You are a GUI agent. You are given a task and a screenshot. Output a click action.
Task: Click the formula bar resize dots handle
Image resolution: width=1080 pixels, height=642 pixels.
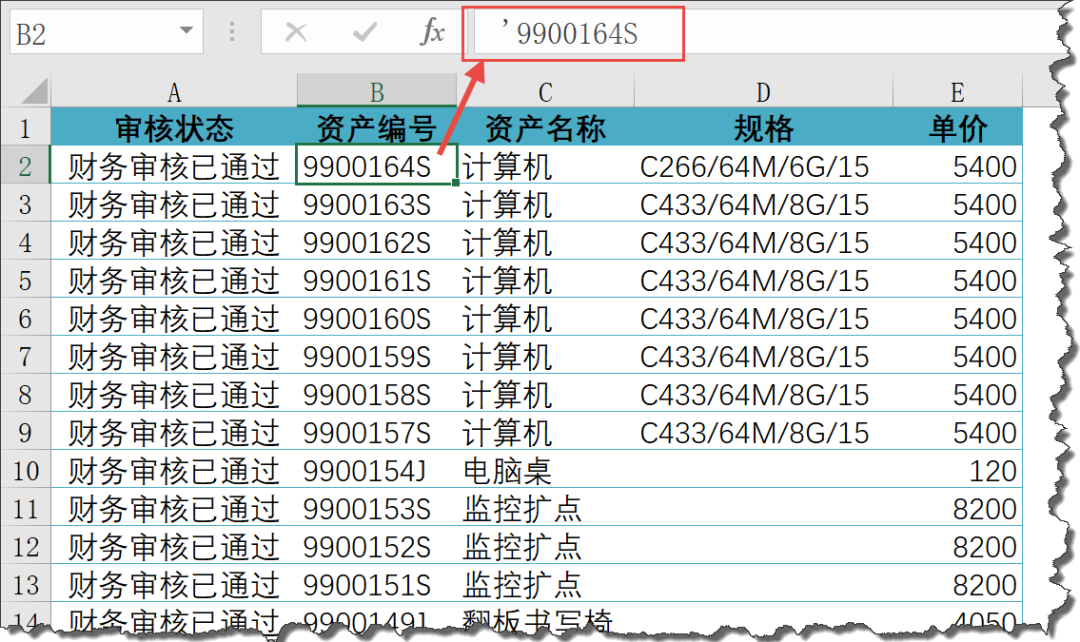tap(233, 33)
